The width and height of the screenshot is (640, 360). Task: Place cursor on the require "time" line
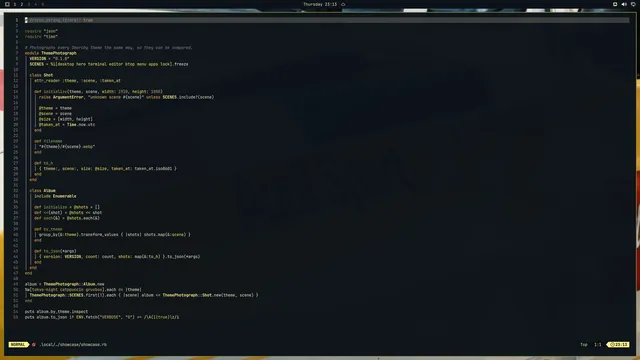(x=41, y=36)
